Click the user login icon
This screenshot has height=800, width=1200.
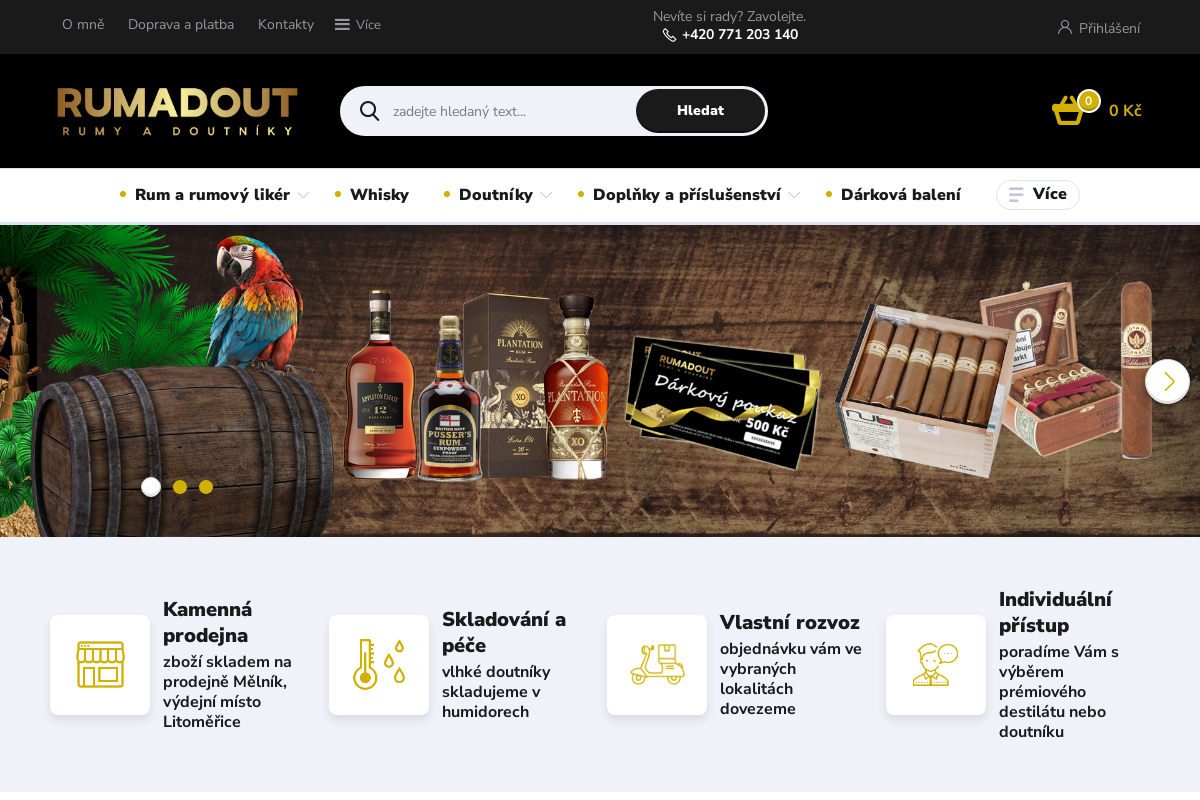click(x=1065, y=27)
